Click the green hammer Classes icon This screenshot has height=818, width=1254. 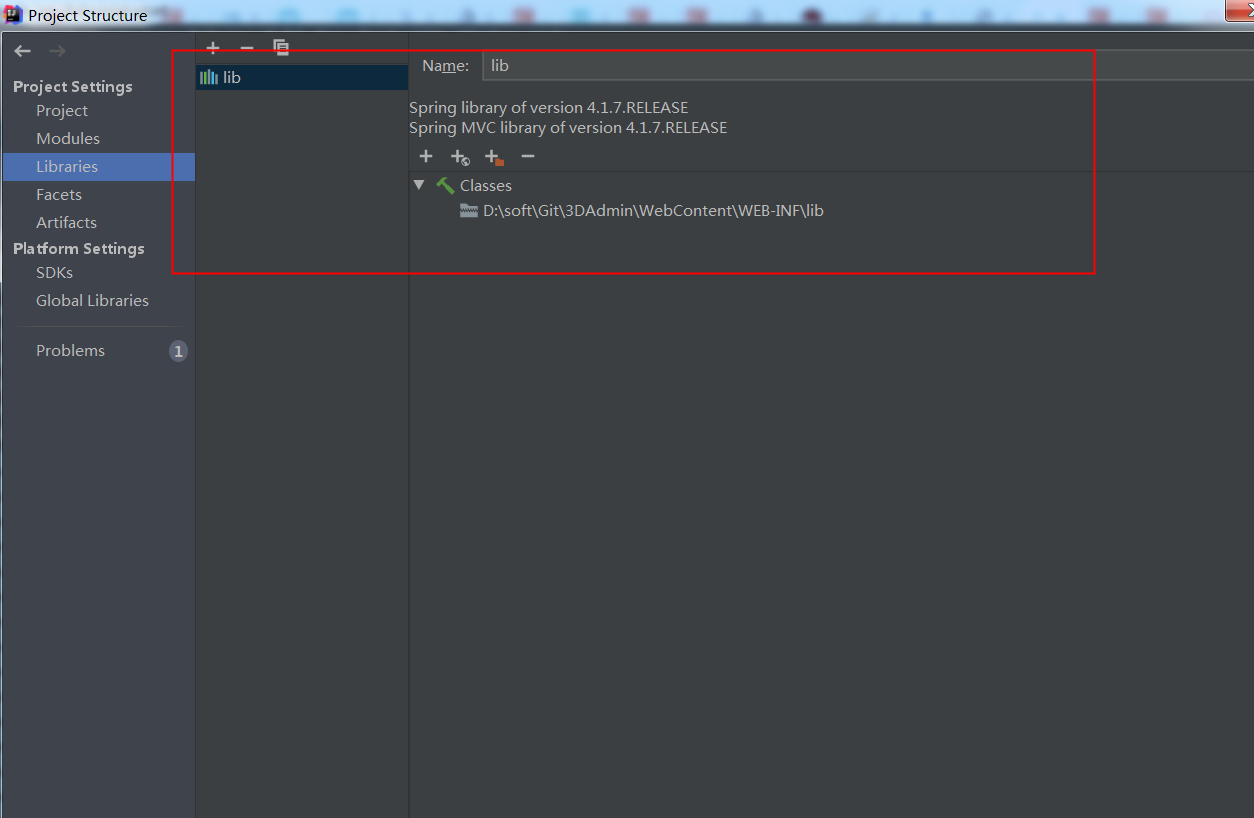click(444, 185)
